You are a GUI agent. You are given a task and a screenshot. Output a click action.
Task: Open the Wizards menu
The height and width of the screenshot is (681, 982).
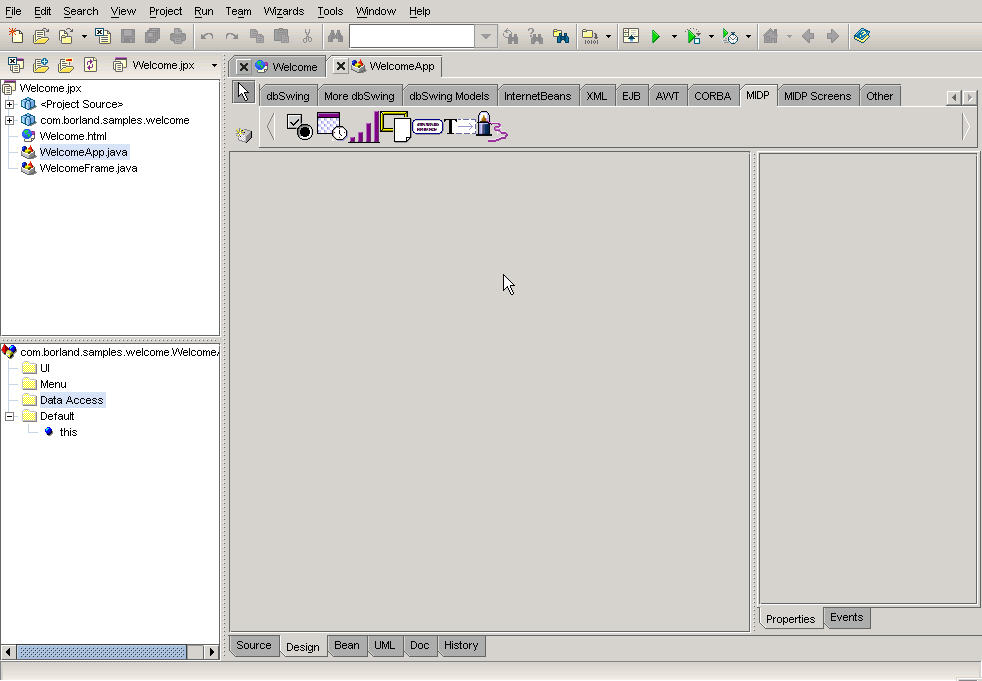pos(283,11)
